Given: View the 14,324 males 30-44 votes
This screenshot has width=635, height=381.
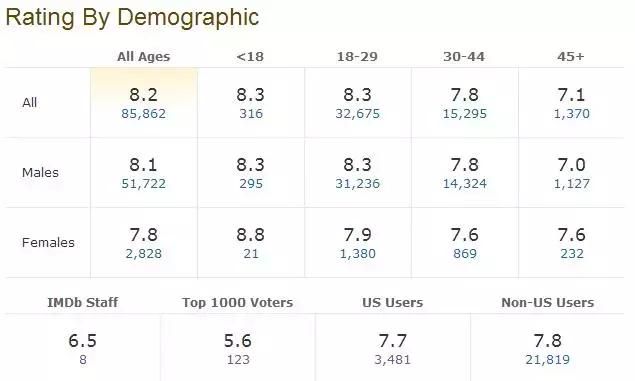Looking at the screenshot, I should [465, 184].
